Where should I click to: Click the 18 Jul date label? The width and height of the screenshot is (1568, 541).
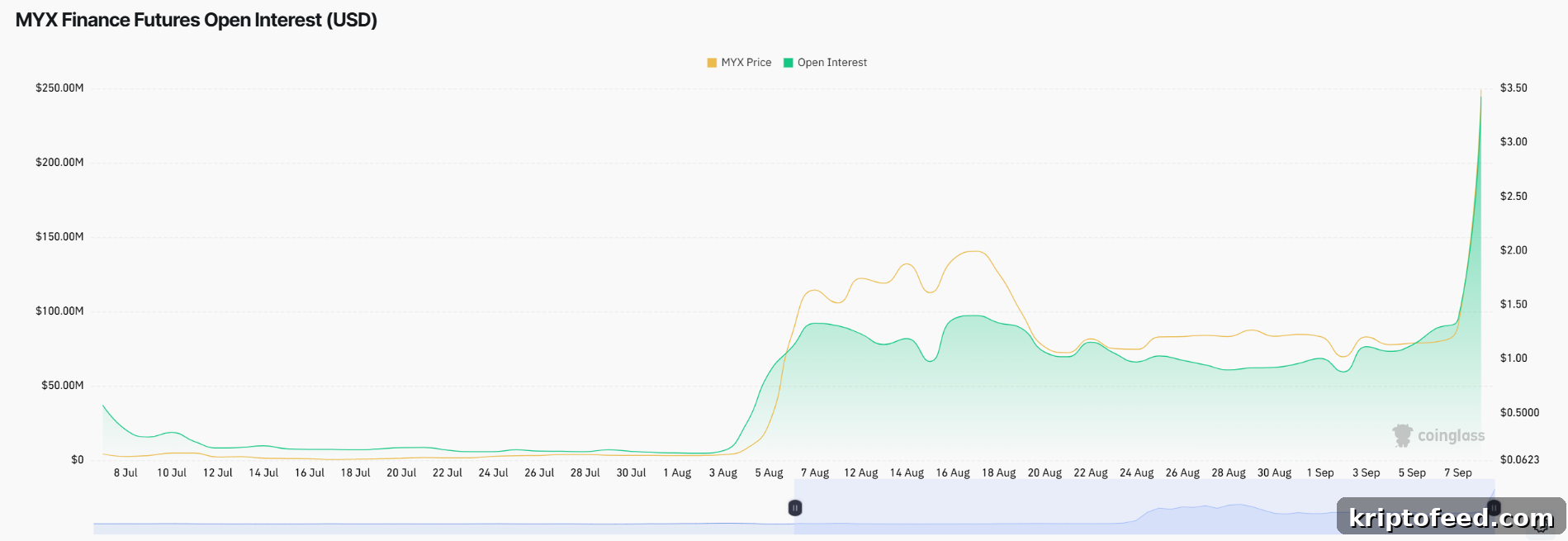[x=356, y=473]
